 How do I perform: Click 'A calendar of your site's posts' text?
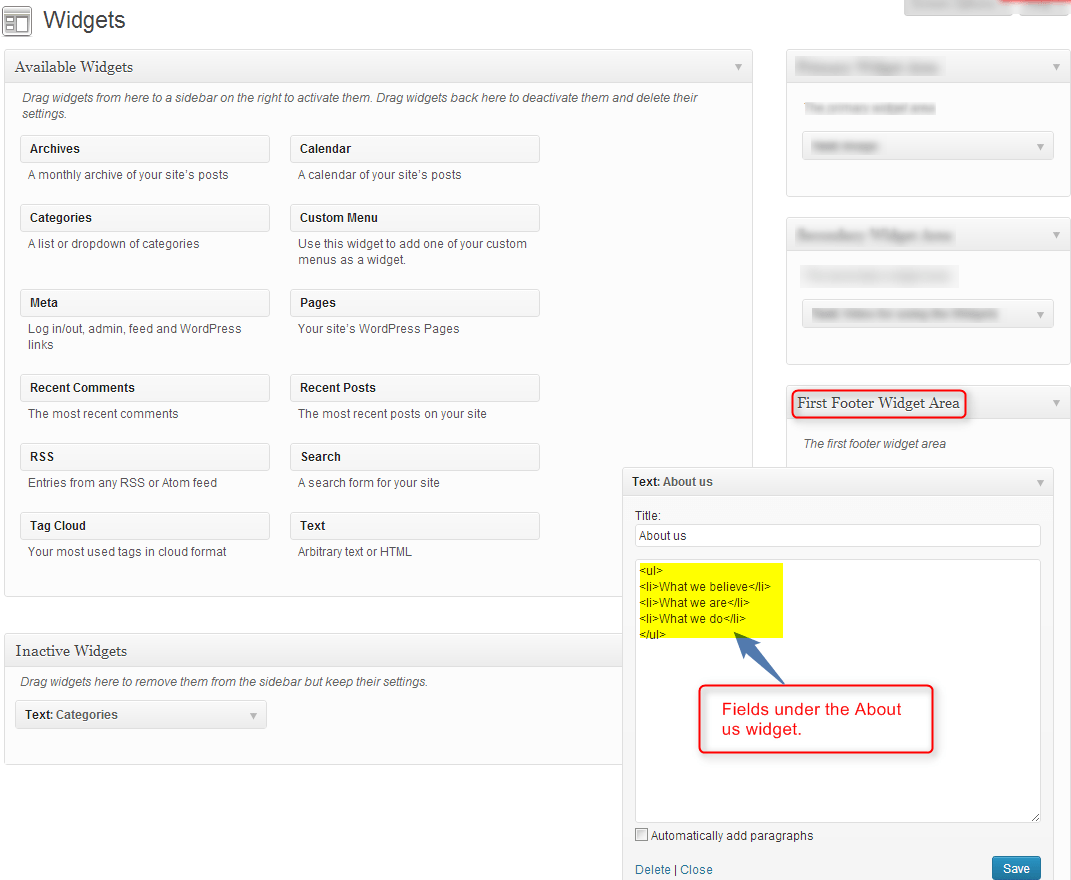click(379, 175)
